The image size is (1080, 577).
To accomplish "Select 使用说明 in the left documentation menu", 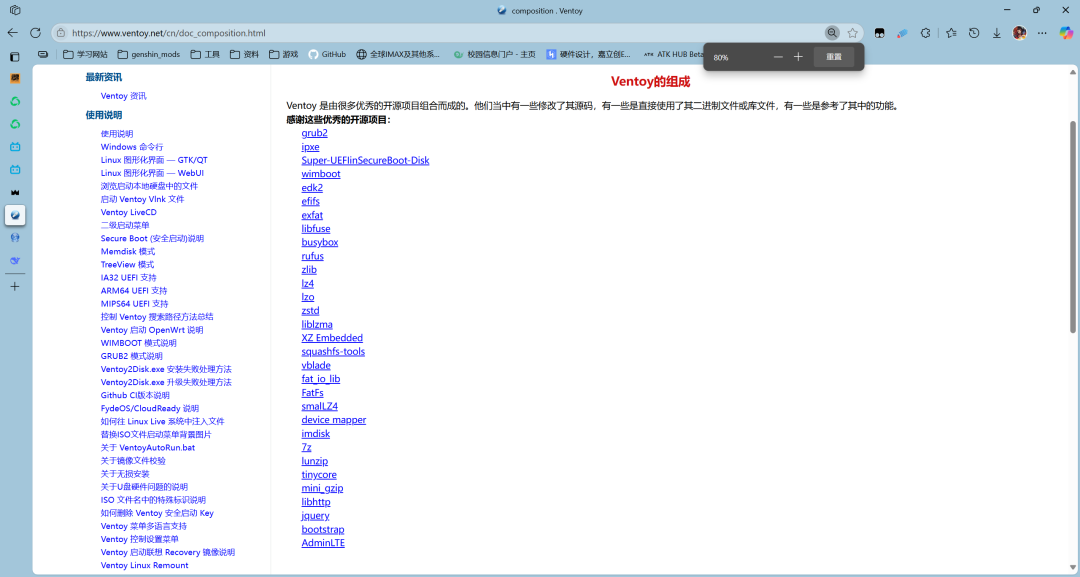I will (x=116, y=134).
